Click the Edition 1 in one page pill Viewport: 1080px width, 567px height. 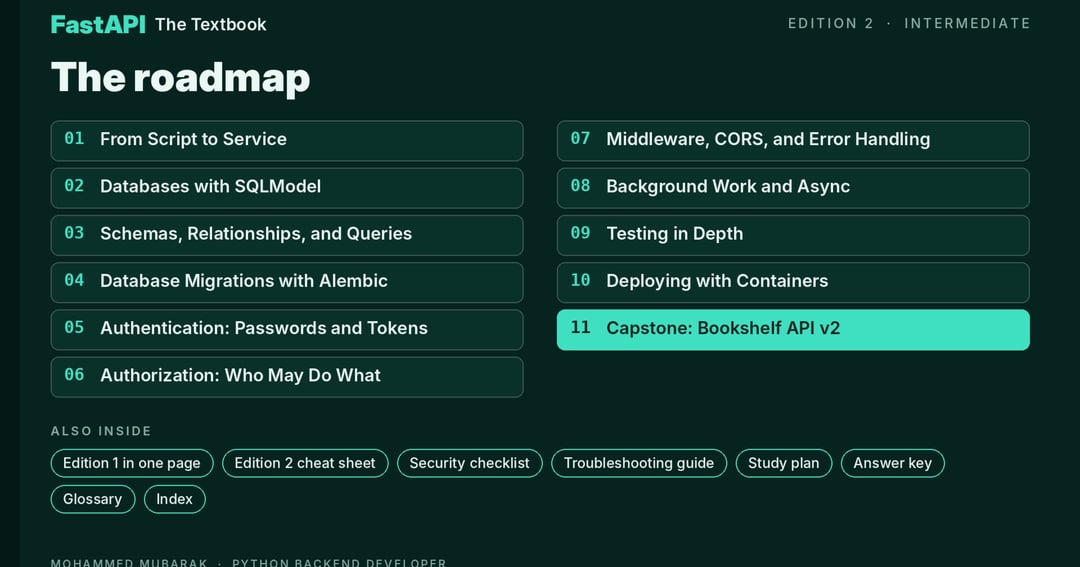[x=132, y=463]
